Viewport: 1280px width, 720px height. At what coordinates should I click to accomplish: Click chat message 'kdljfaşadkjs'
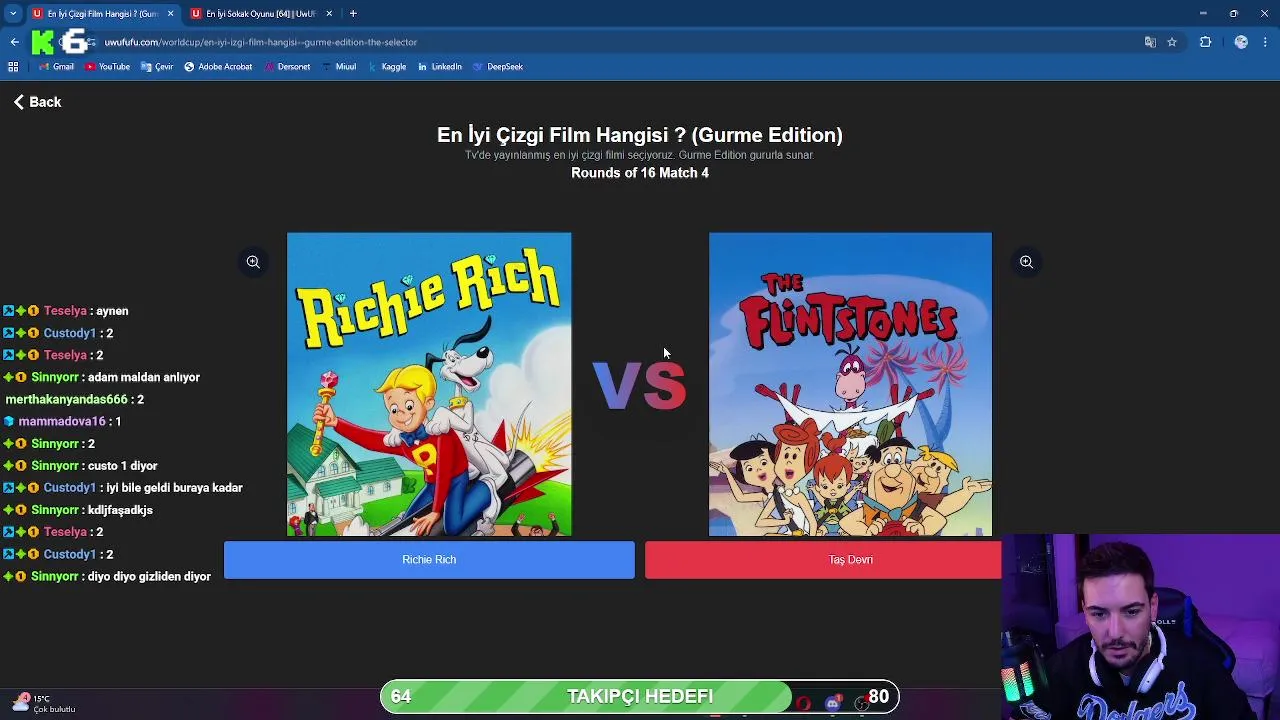pos(120,510)
